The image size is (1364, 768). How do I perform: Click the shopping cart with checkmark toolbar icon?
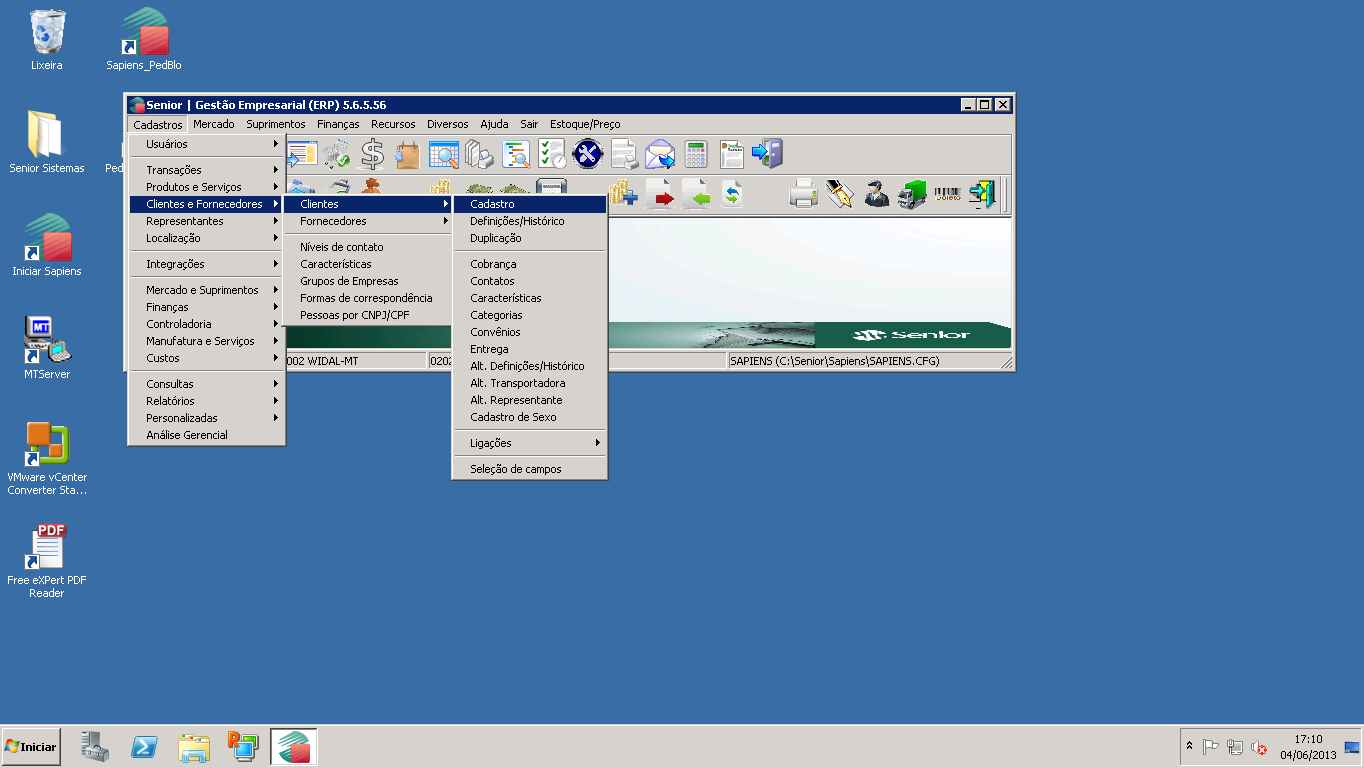pyautogui.click(x=336, y=154)
